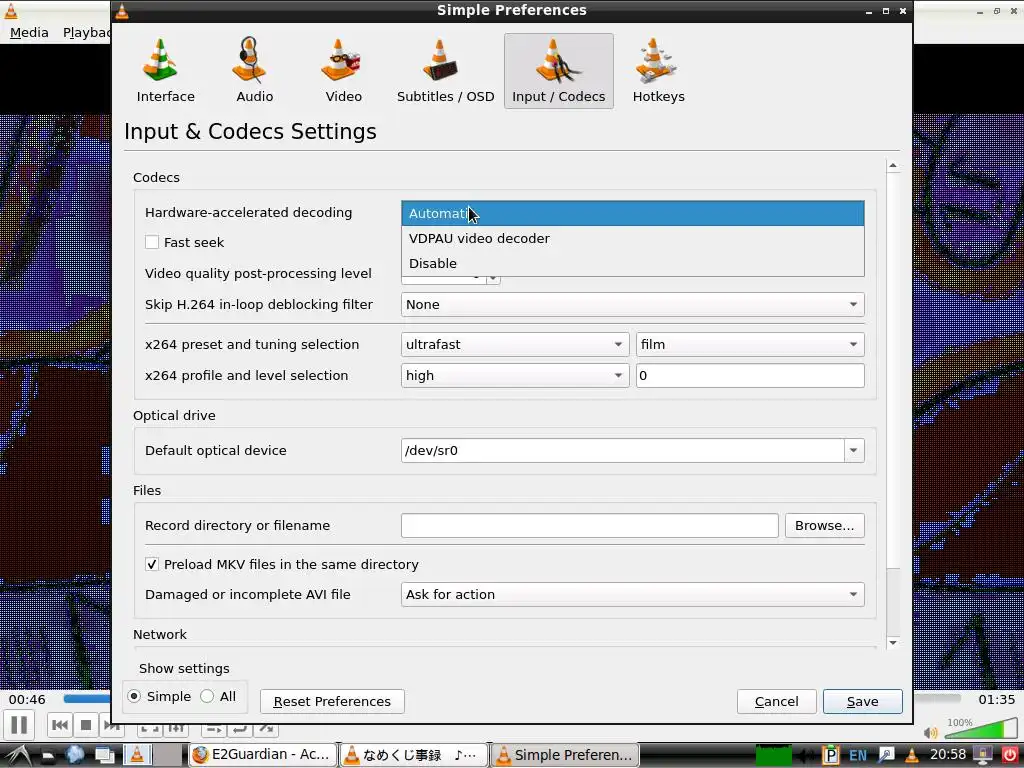Image resolution: width=1024 pixels, height=768 pixels.
Task: Open the Damaged or incomplete AVI file dropdown
Action: click(x=633, y=594)
